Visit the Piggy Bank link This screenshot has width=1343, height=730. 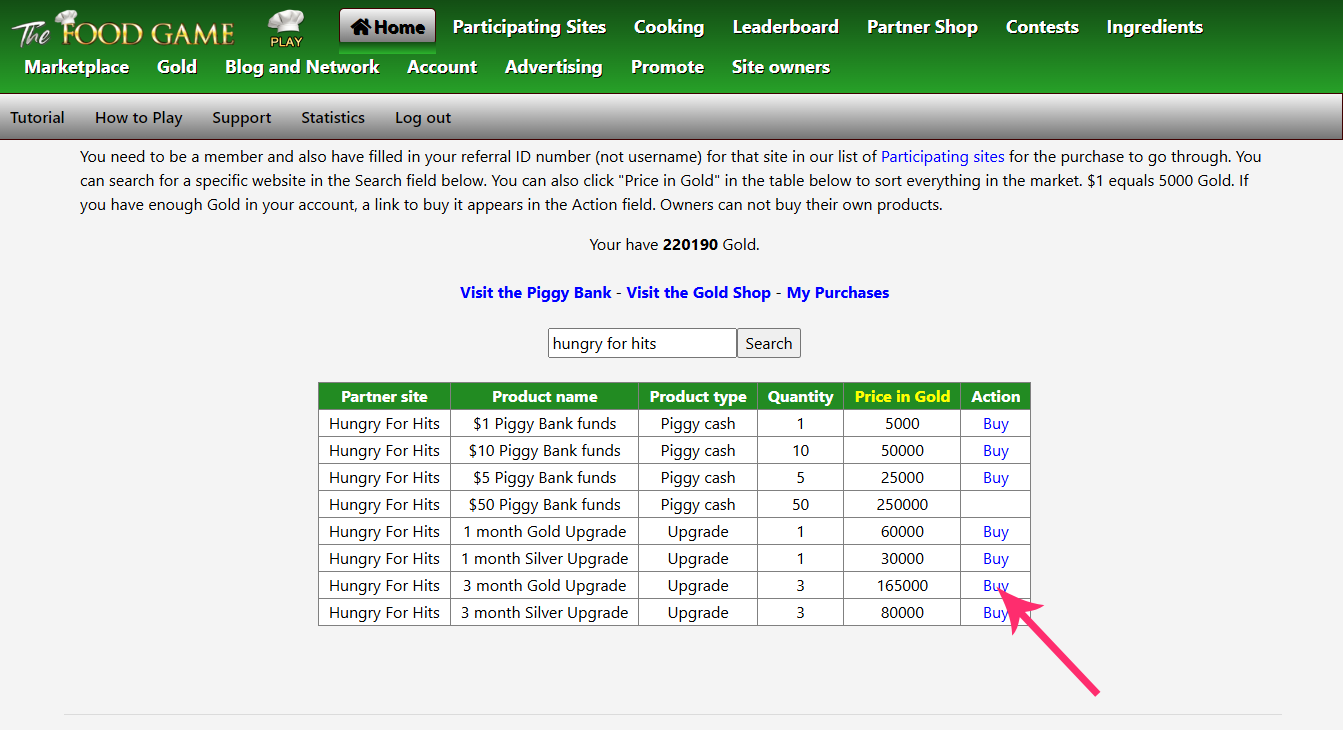[x=536, y=293]
